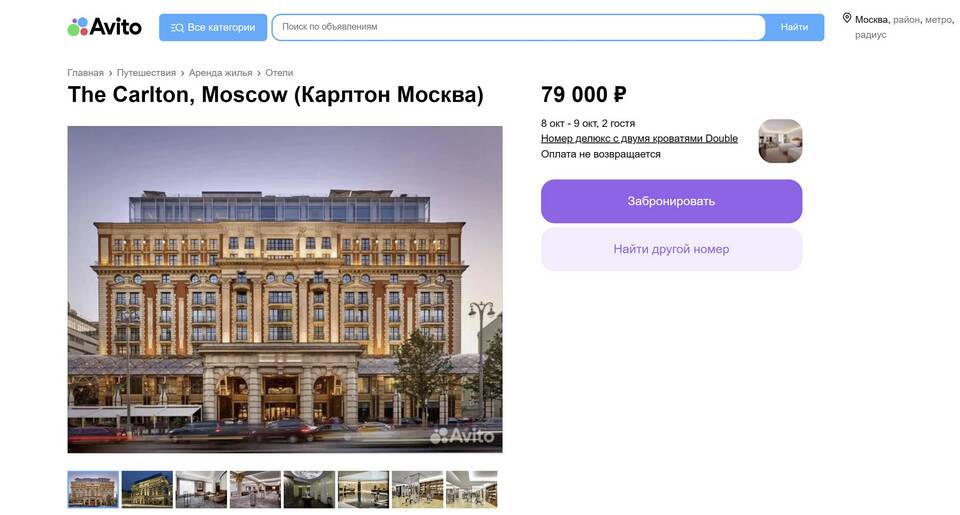Screen dimensions: 960x515
Task: Click 'Найти другой номер' button
Action: 671,249
